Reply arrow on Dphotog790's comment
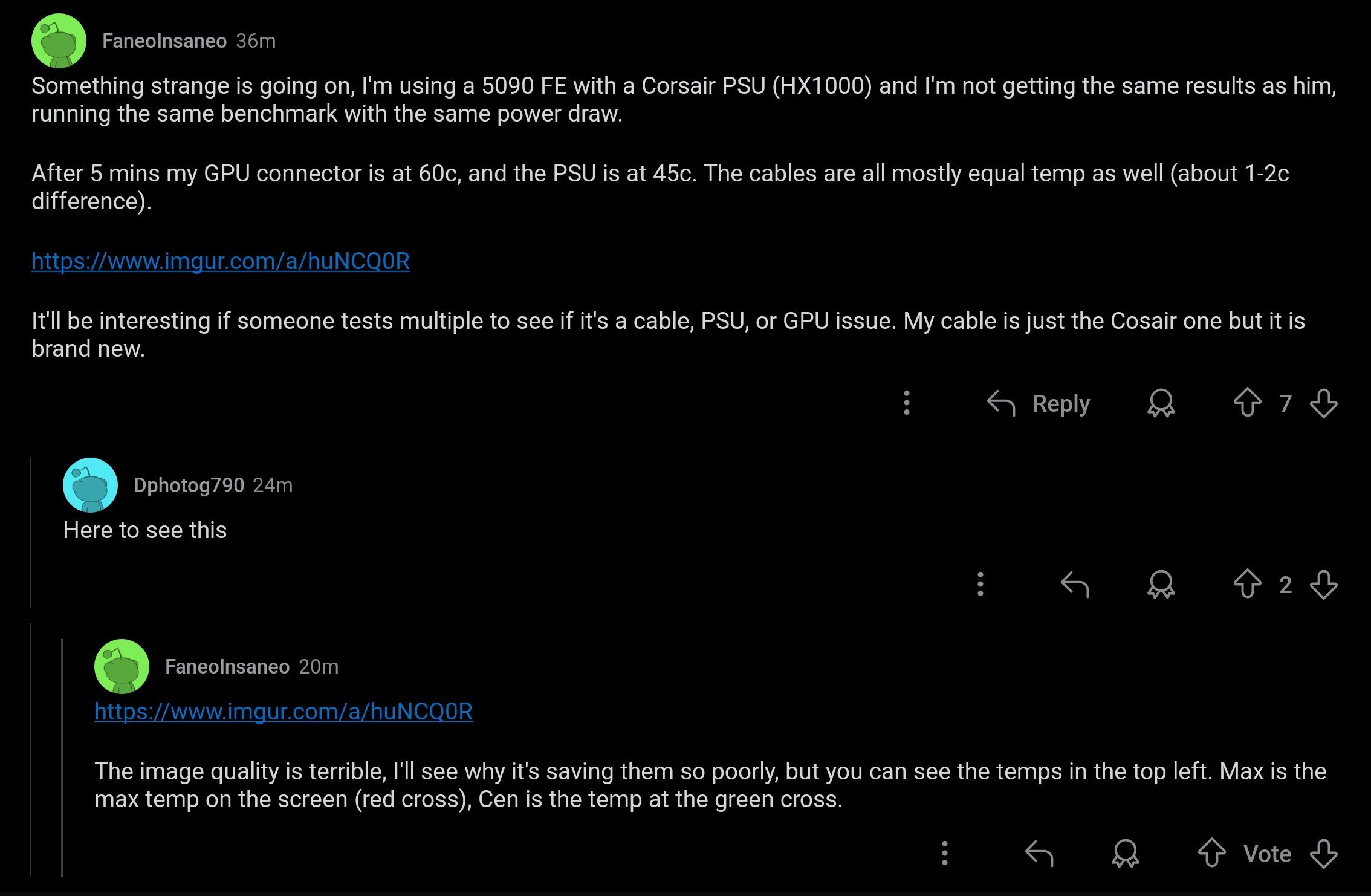Screen dimensions: 1371x896 1075,585
